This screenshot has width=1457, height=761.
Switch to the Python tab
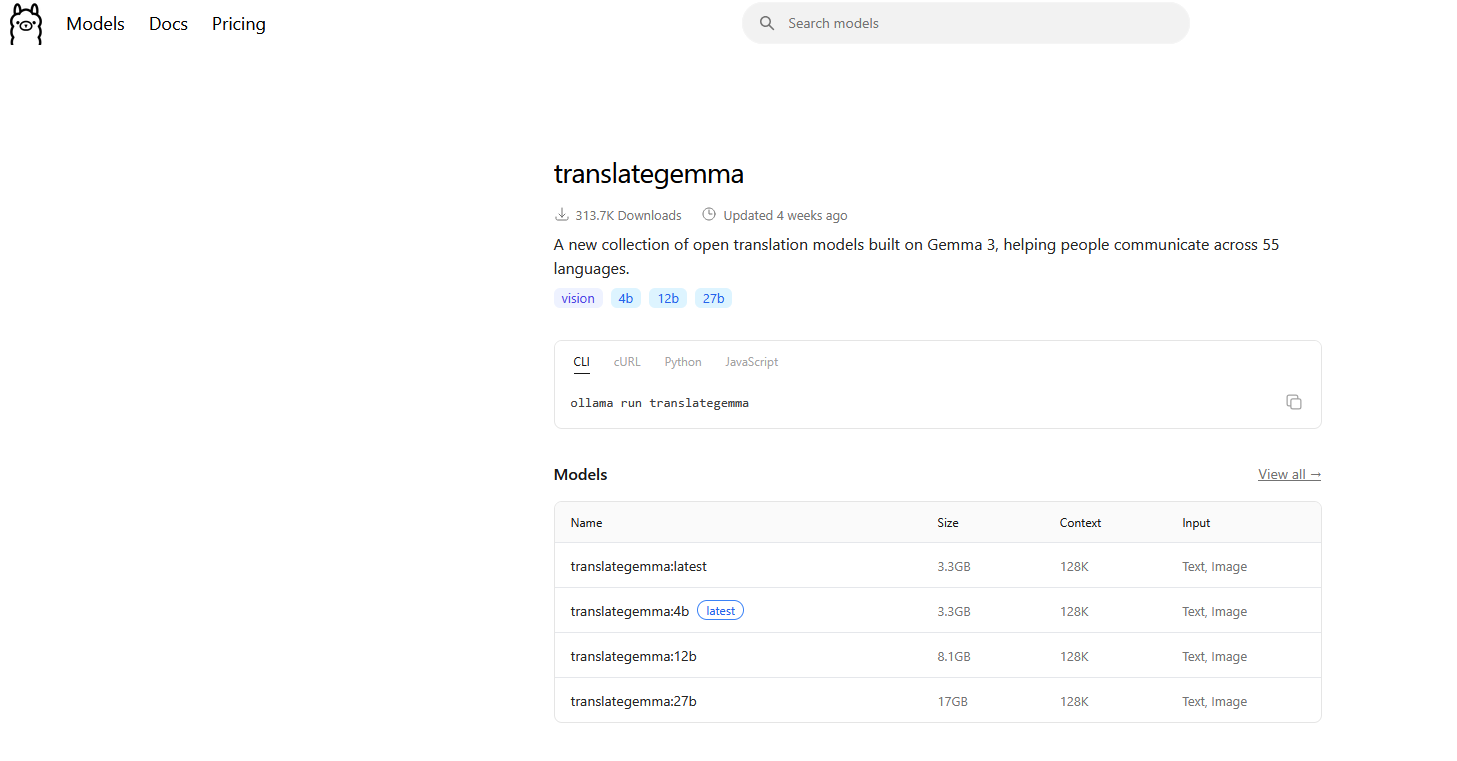683,362
